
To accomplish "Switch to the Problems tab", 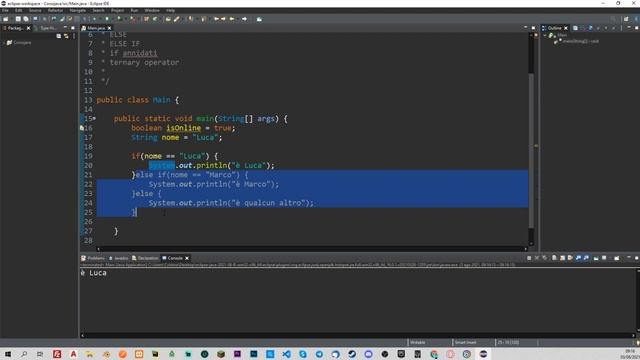I will pyautogui.click(x=93, y=258).
